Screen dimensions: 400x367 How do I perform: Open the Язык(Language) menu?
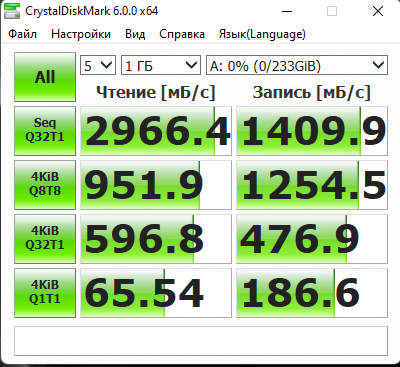coord(262,34)
